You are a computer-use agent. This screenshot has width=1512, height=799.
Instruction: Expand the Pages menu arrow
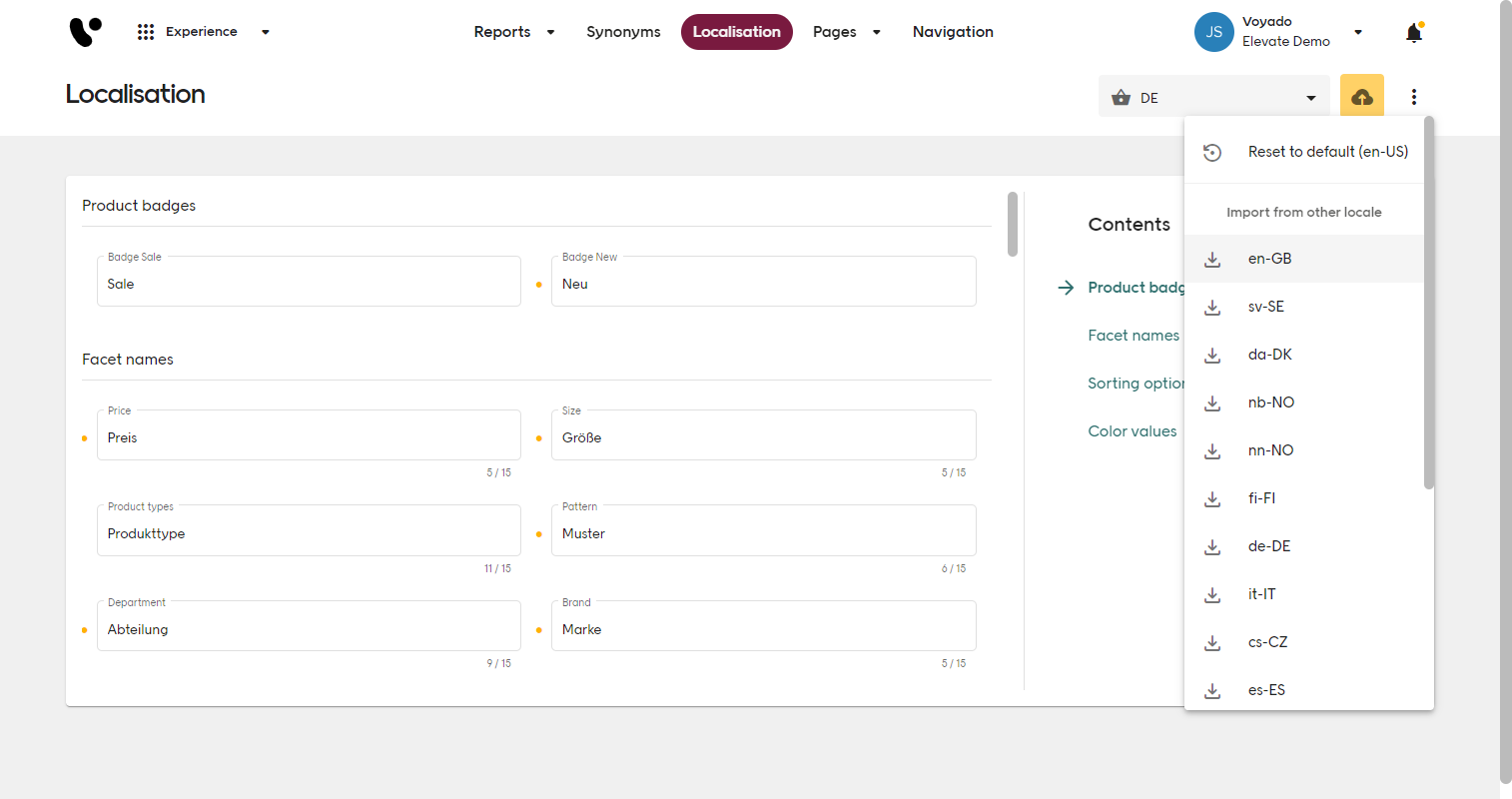pyautogui.click(x=877, y=32)
